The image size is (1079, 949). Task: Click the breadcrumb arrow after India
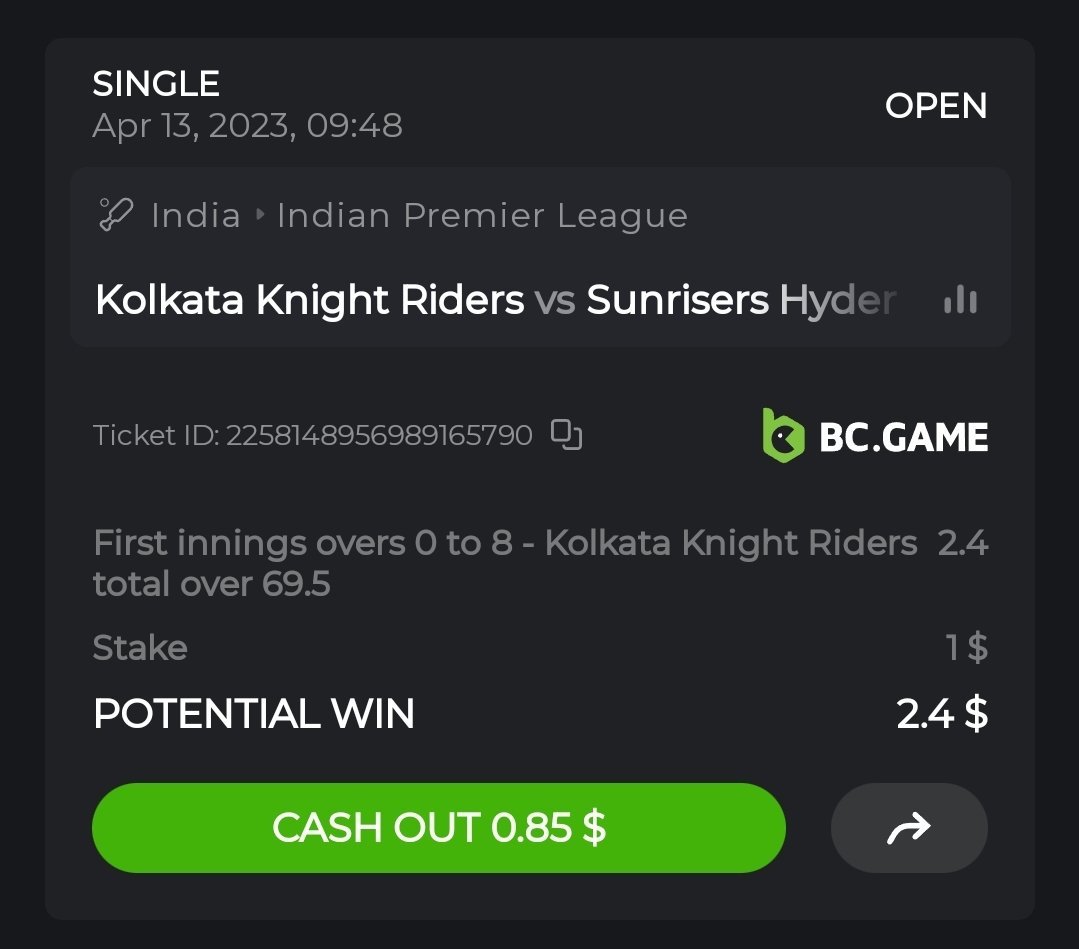(260, 215)
